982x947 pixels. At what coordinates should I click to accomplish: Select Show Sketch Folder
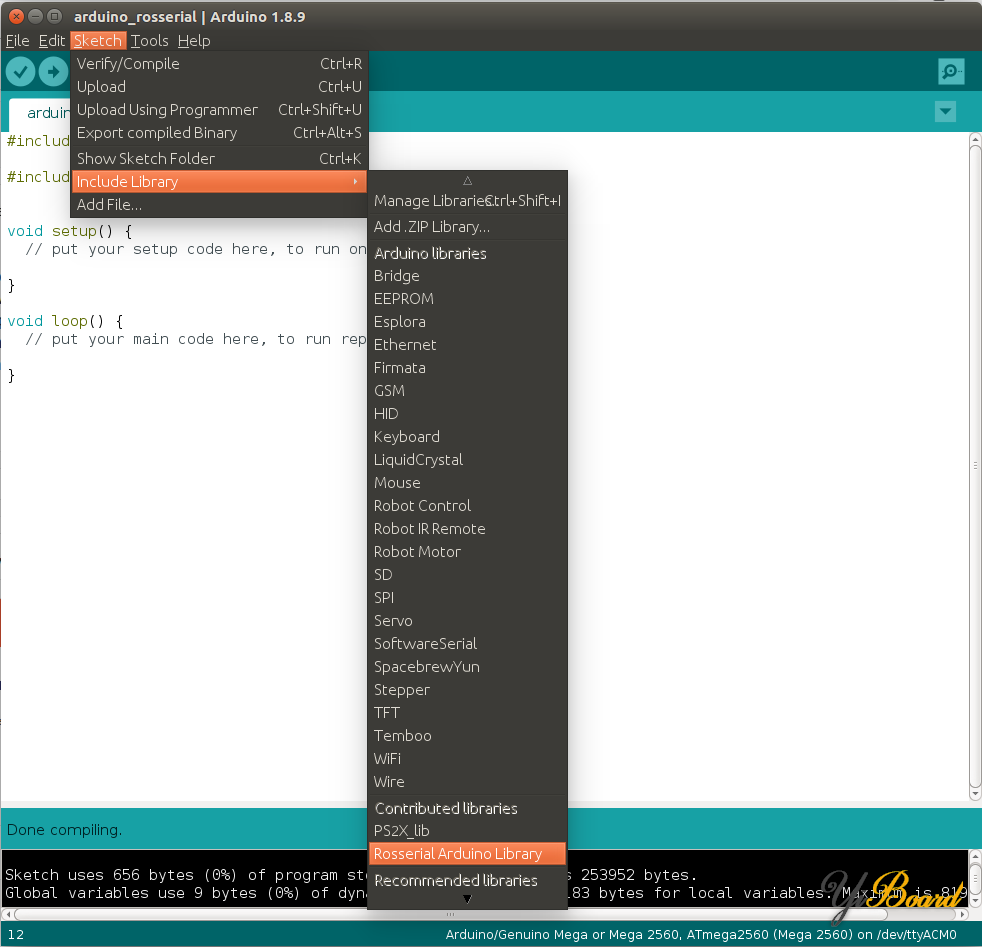coord(219,159)
